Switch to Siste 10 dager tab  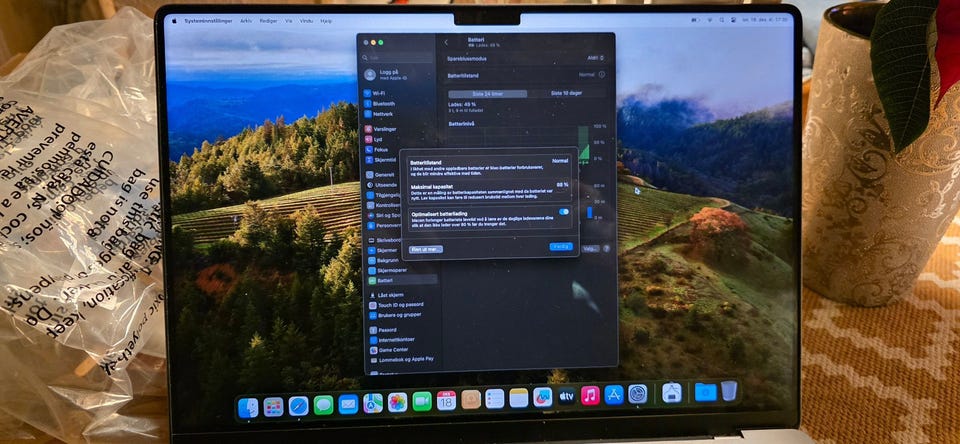566,94
